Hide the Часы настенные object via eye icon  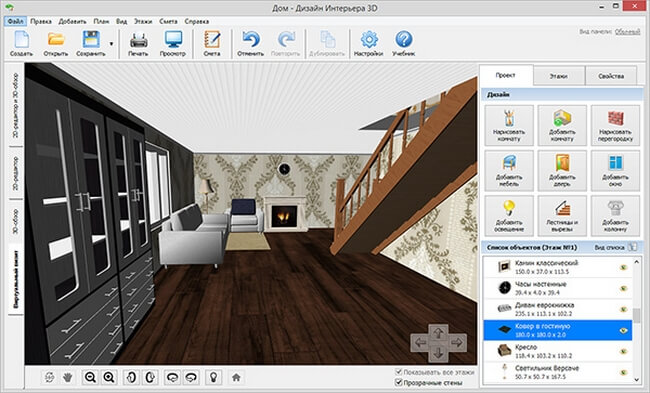623,288
